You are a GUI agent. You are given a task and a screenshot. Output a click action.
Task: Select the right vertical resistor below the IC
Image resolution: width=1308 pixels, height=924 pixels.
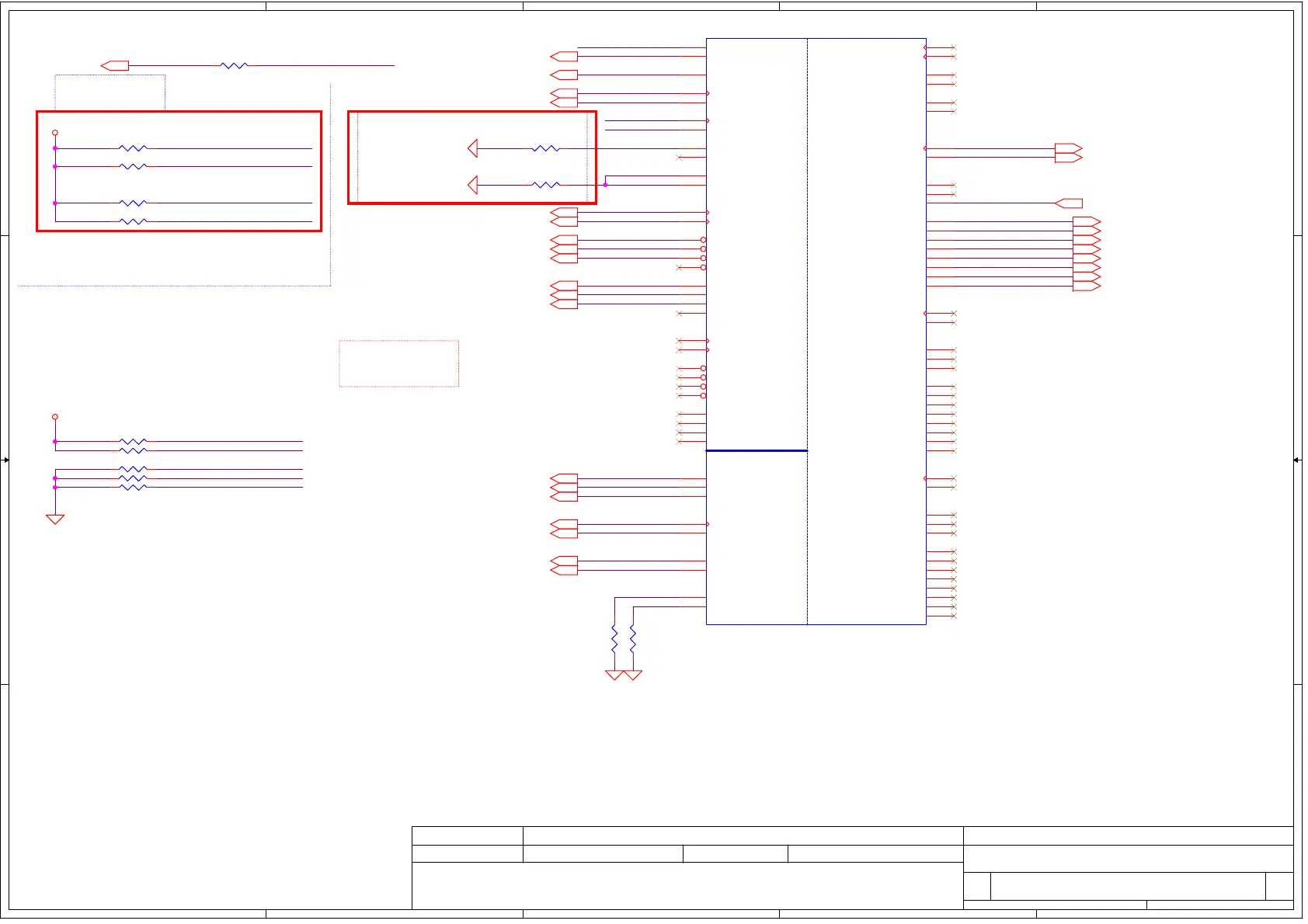[x=633, y=639]
